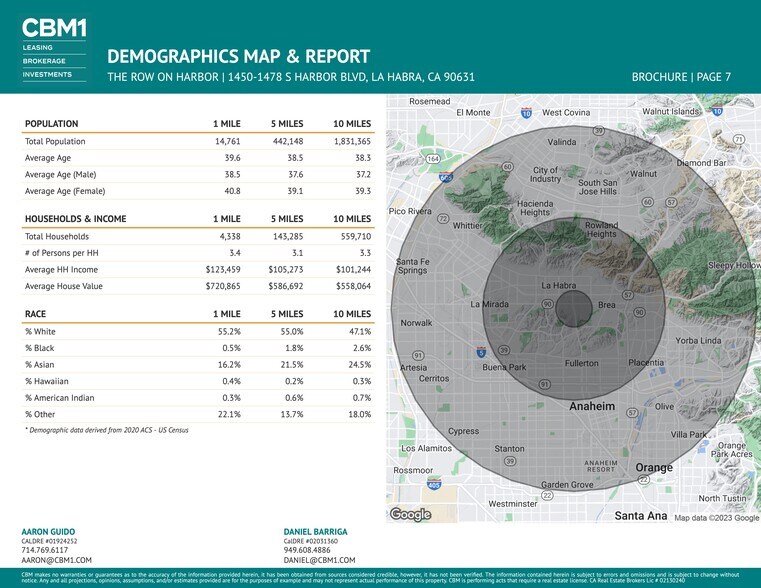Click the CBM1 logo
The width and height of the screenshot is (761, 588).
(x=54, y=28)
